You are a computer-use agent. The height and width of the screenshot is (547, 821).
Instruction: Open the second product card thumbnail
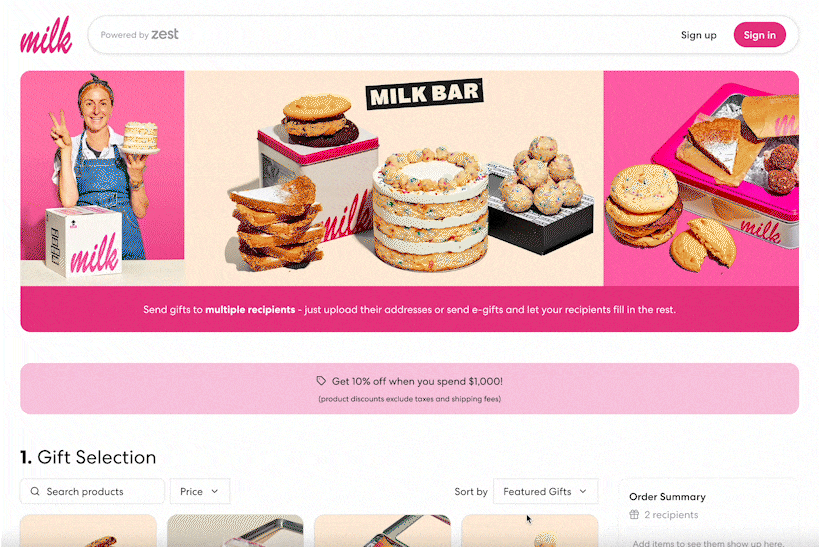pos(235,530)
